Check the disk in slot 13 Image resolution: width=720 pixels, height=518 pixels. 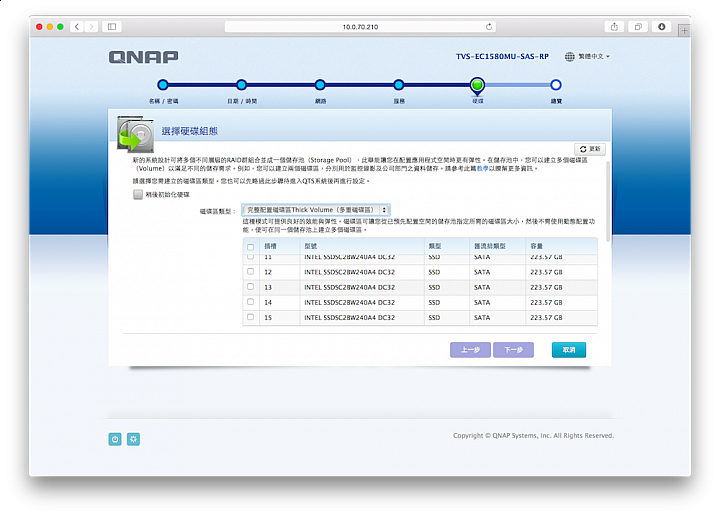point(250,287)
